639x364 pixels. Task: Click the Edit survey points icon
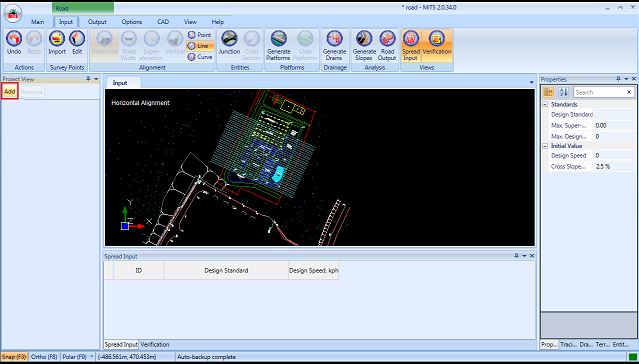pyautogui.click(x=77, y=38)
